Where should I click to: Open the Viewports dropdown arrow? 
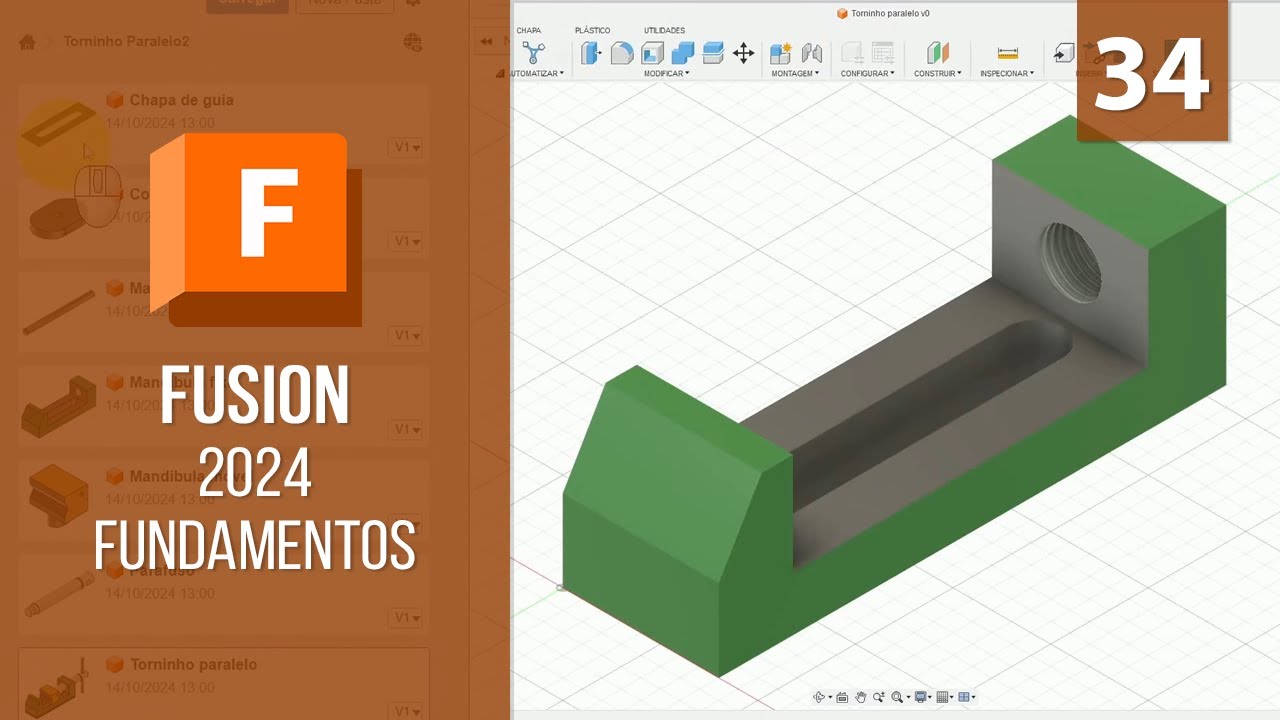[x=974, y=698]
